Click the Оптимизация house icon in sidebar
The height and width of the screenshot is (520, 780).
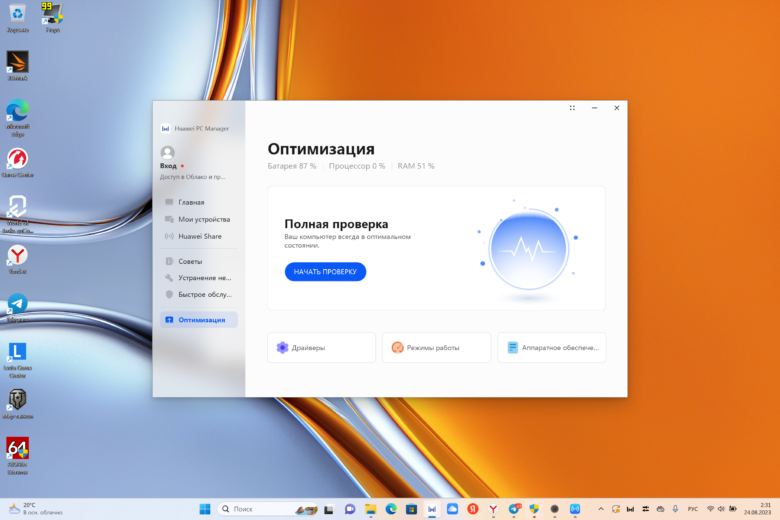pyautogui.click(x=169, y=320)
